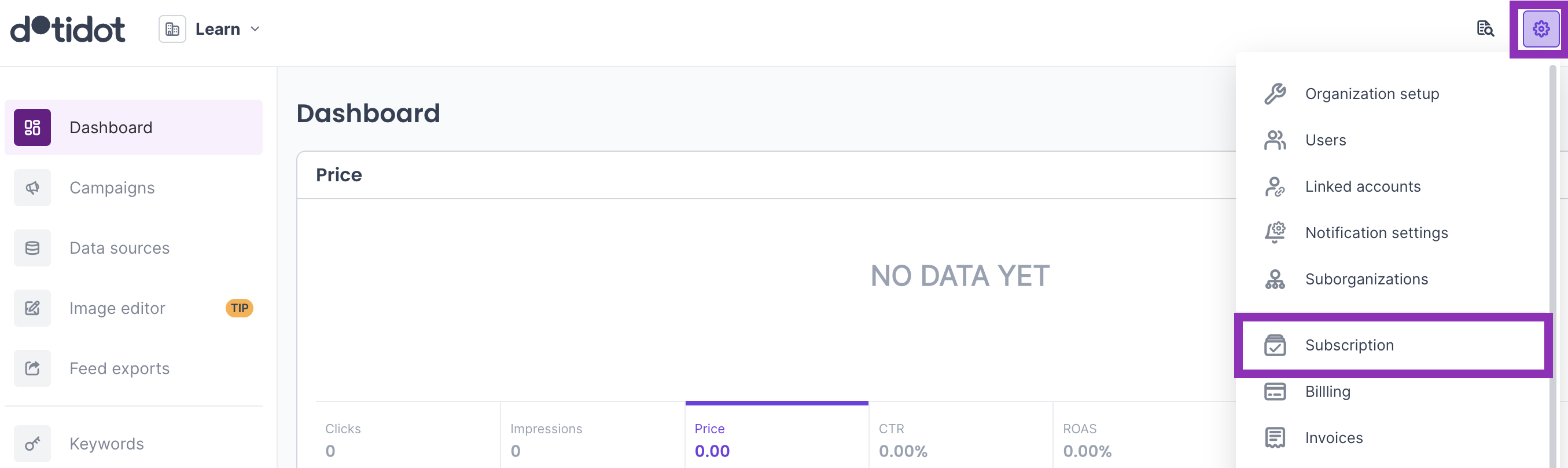Open the search document icon

coord(1485,28)
